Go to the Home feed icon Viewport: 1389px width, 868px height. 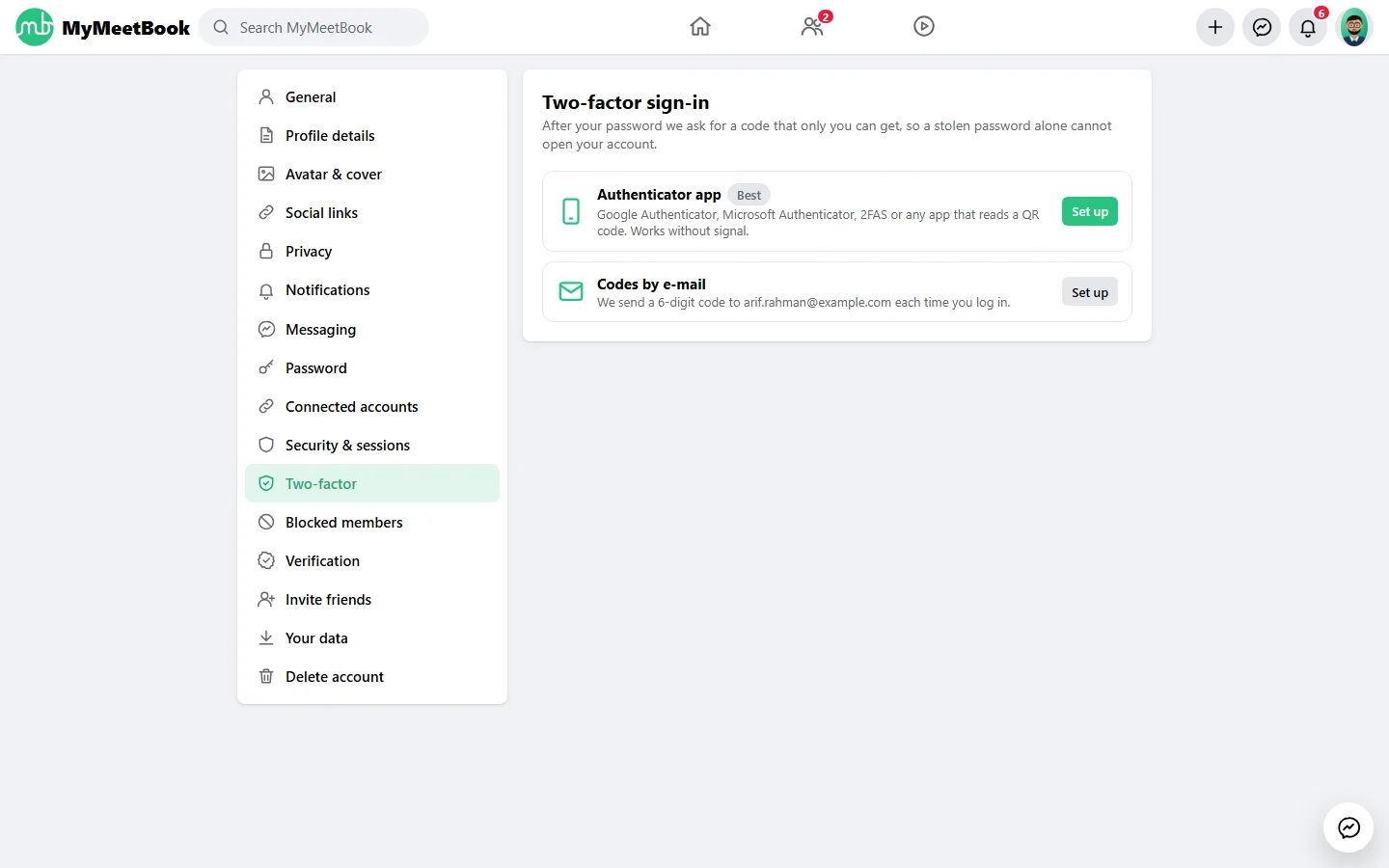700,27
